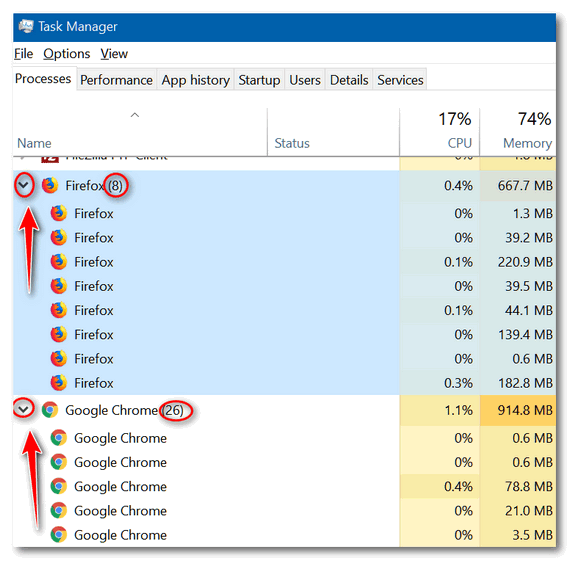
Task: Sort by the 74% Memory column header
Action: 518,132
